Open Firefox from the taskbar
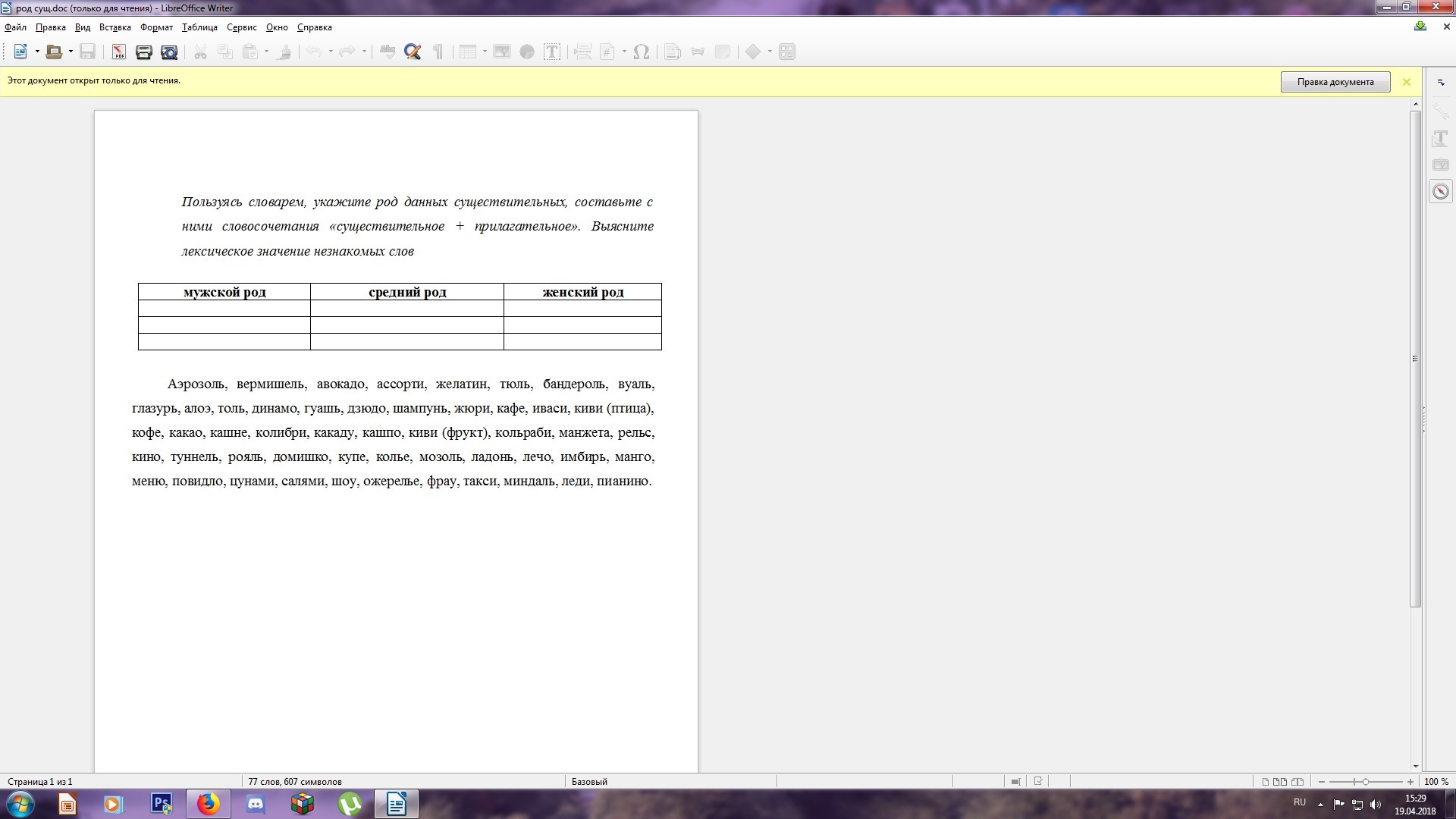Screen dimensions: 1456x819 [x=208, y=804]
